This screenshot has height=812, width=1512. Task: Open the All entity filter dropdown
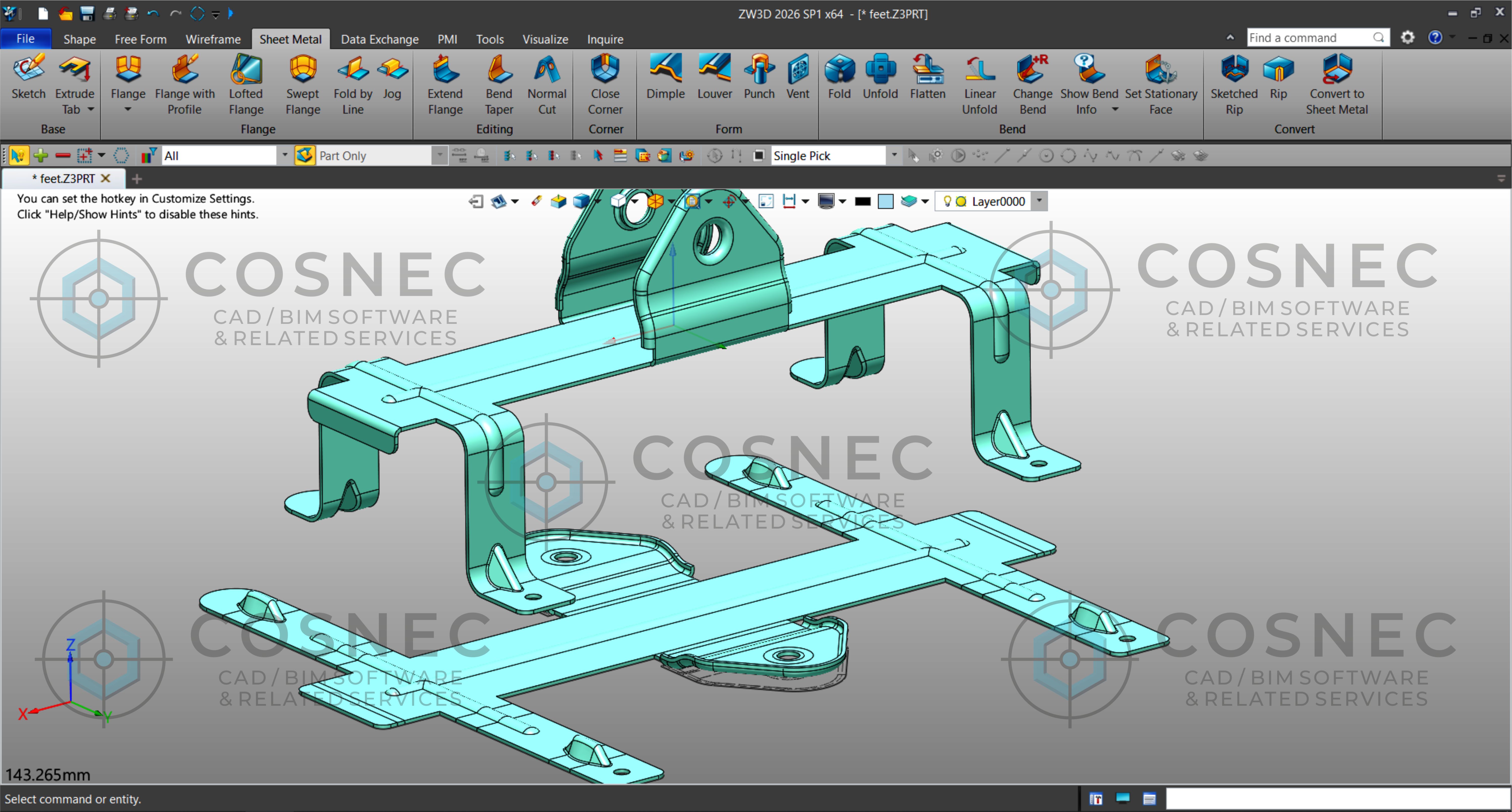285,155
